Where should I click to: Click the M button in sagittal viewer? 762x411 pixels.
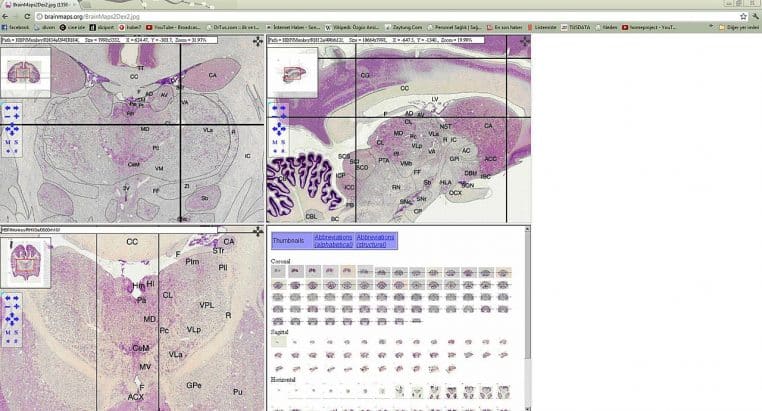click(x=275, y=142)
